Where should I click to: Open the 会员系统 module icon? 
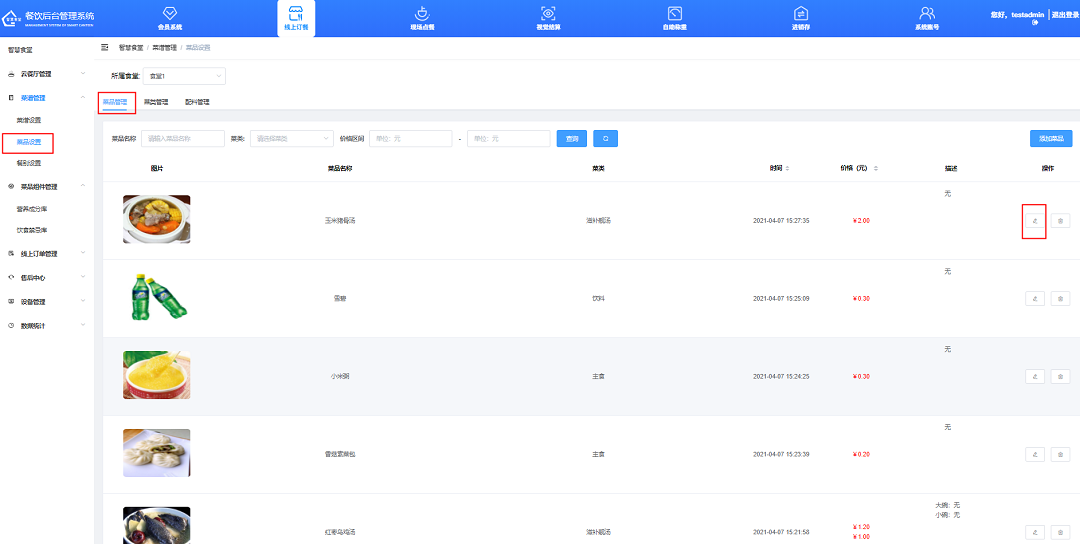[x=170, y=14]
